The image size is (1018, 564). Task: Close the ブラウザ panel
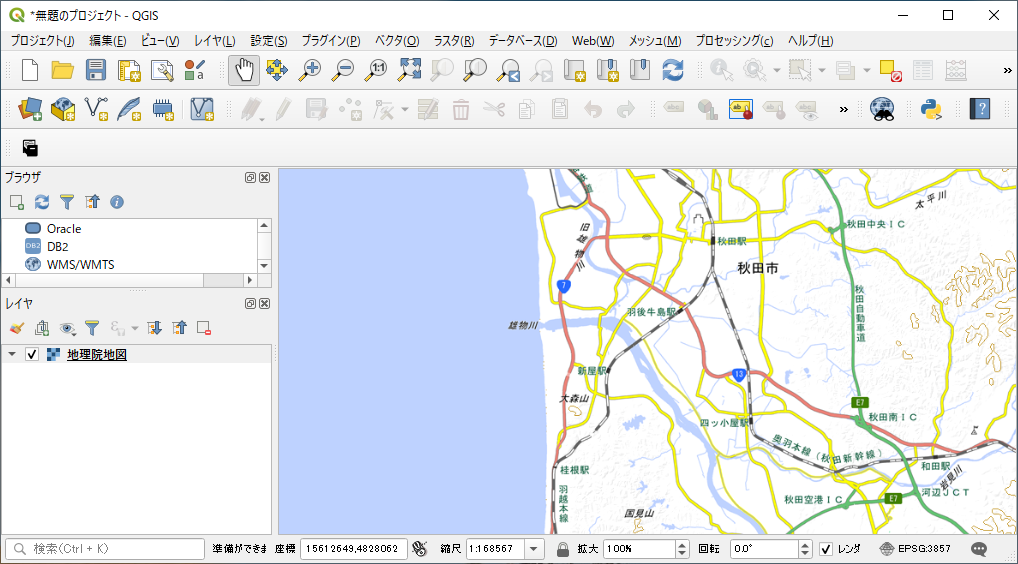264,178
